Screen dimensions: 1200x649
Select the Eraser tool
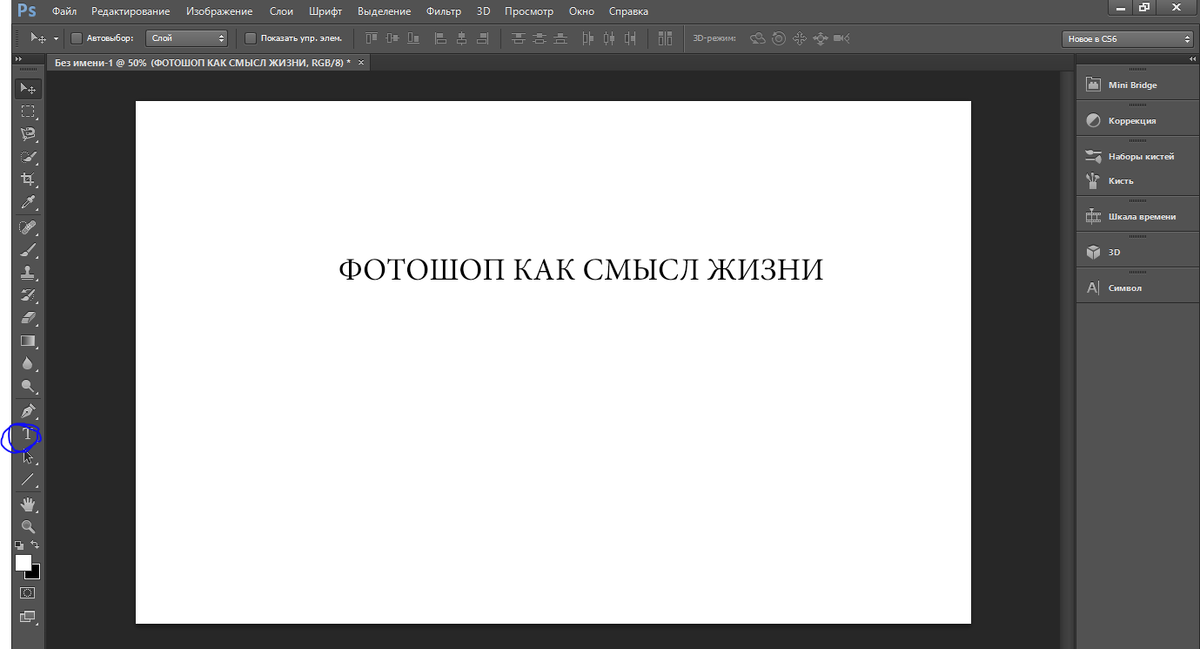pos(28,318)
